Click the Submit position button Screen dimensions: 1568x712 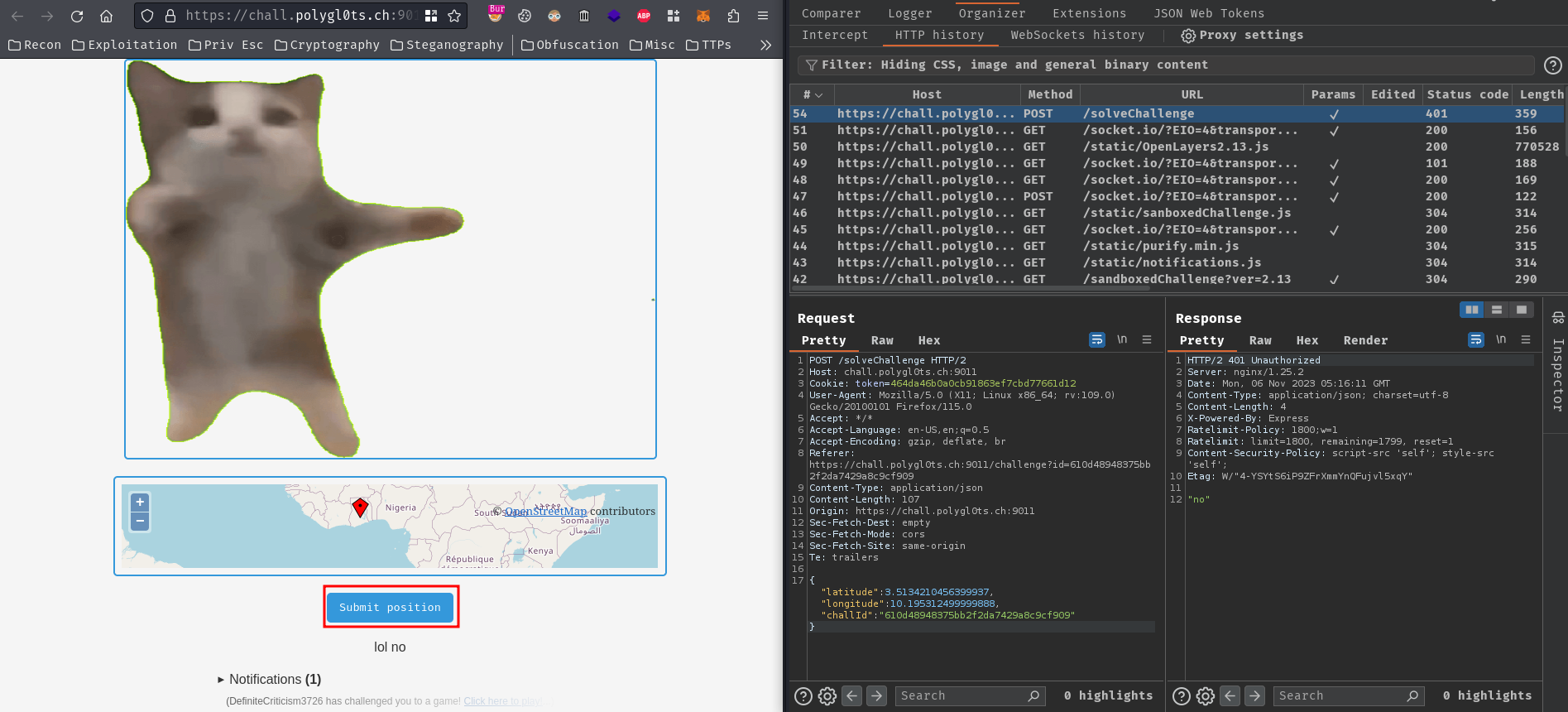(x=391, y=607)
